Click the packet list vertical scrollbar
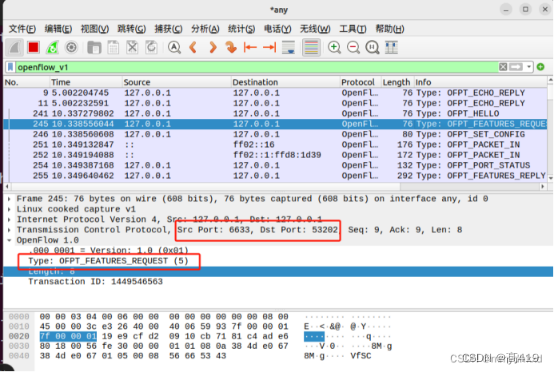This screenshot has width=554, height=373. click(550, 129)
